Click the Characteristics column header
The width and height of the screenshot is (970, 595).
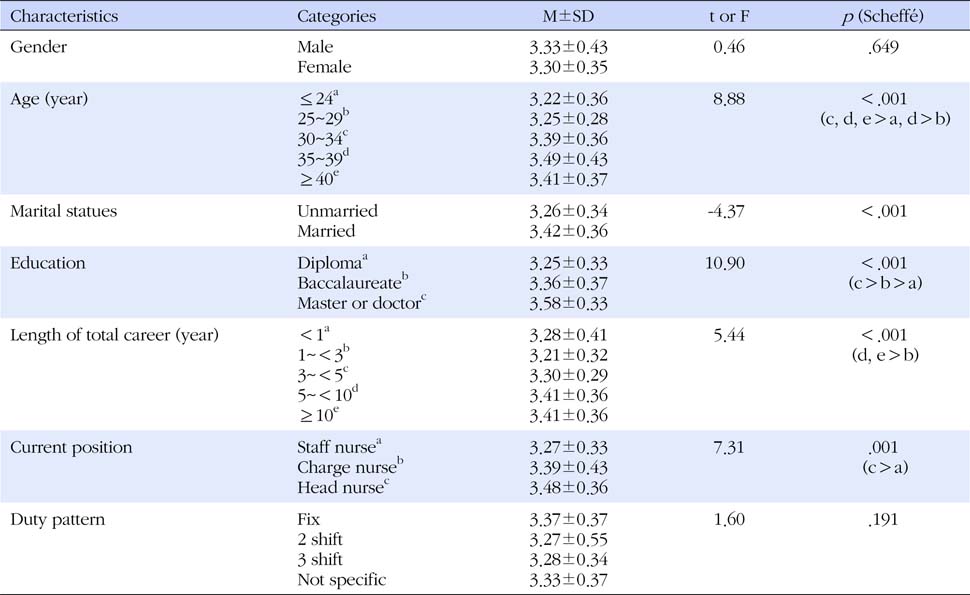[x=64, y=16]
